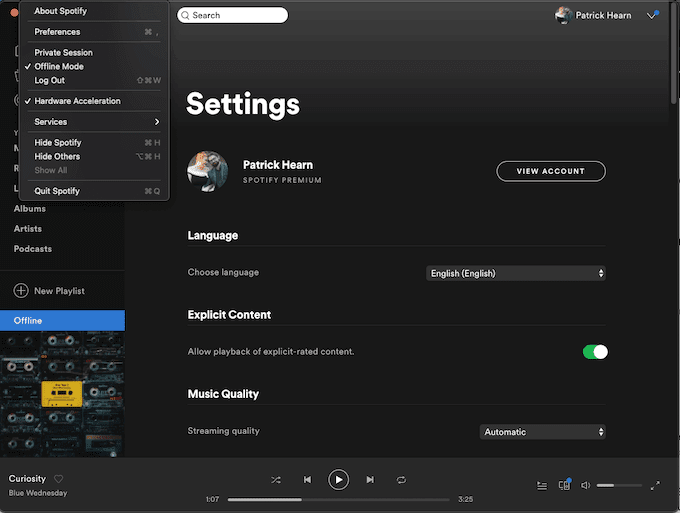
Task: Select the Offline playlist
Action: 62,320
